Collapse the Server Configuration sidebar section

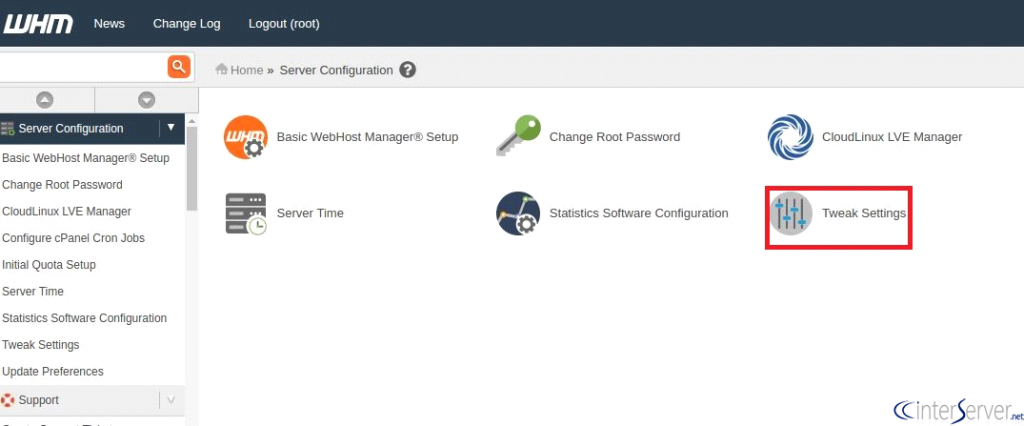tap(171, 128)
